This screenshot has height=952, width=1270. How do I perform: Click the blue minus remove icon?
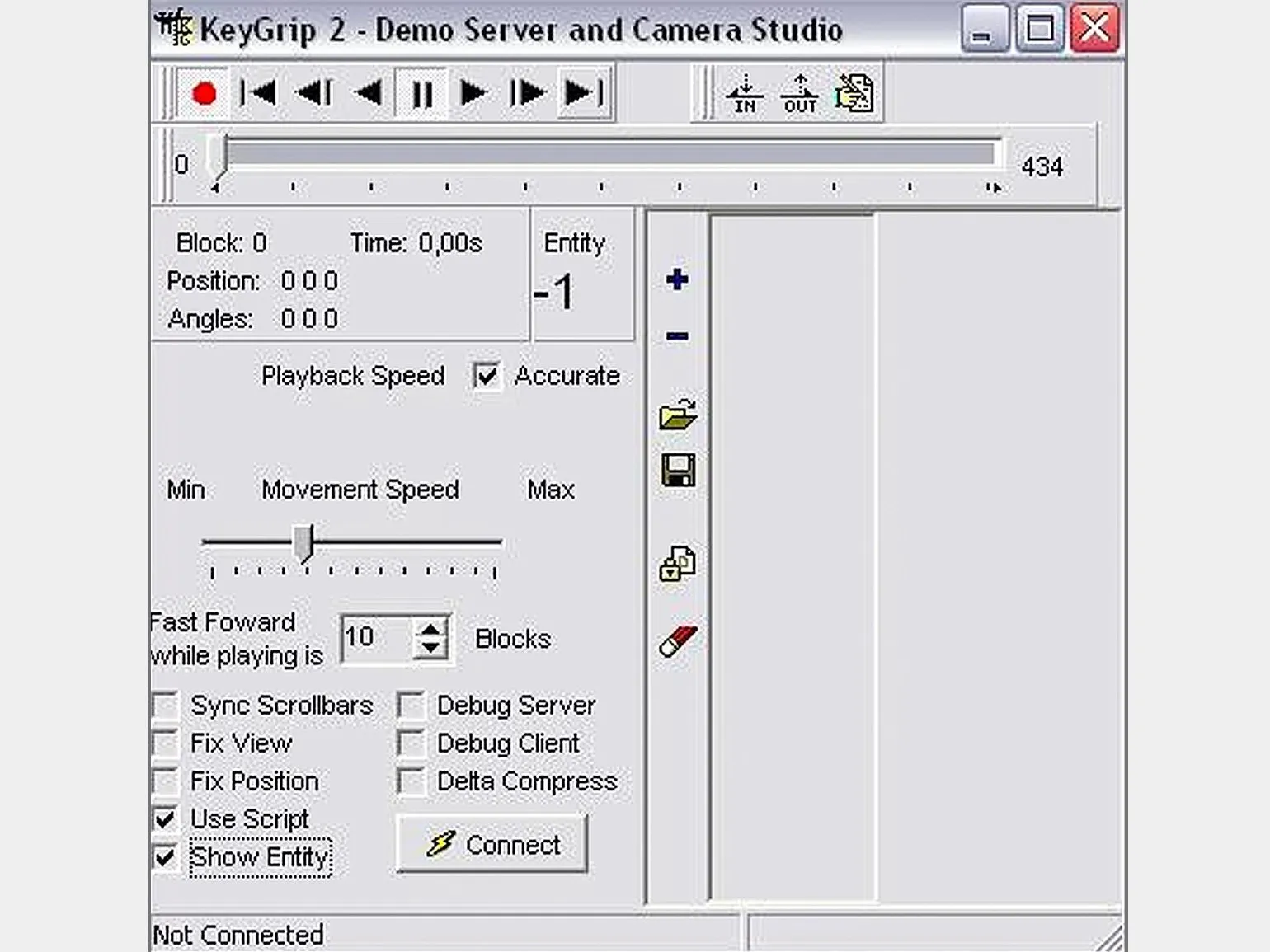[x=677, y=335]
